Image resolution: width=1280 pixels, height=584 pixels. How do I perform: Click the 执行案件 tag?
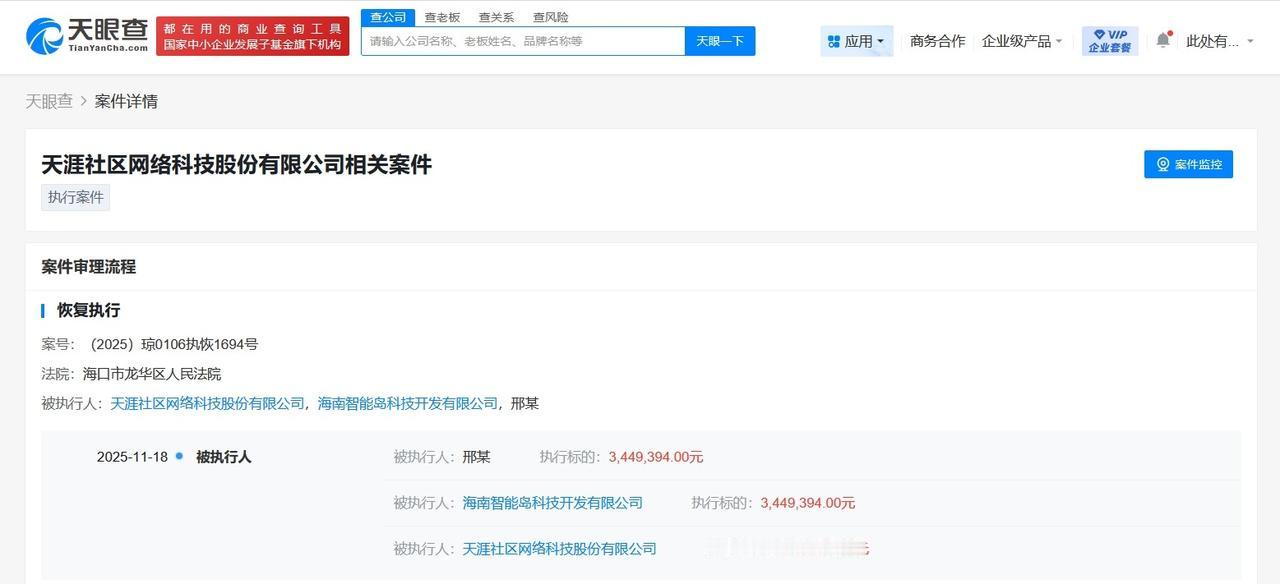coord(76,197)
